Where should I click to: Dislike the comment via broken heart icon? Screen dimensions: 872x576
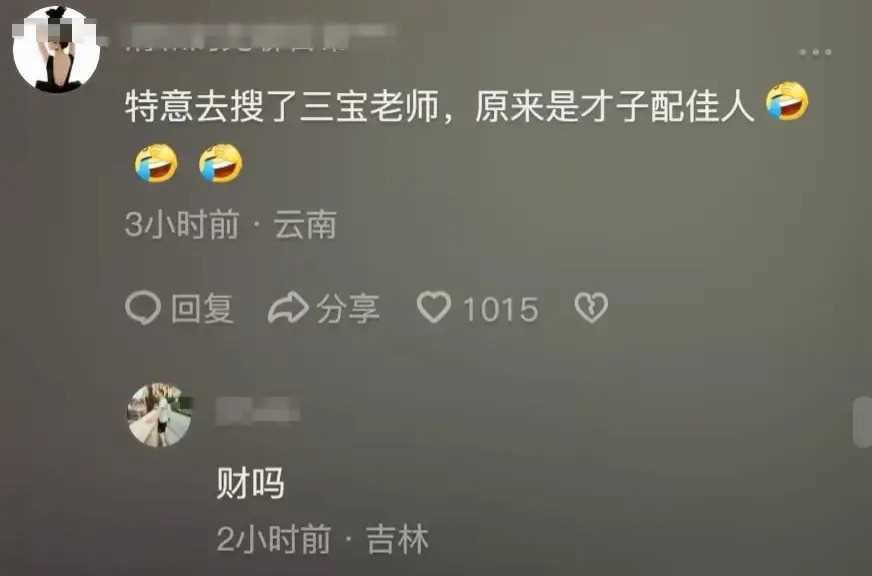pyautogui.click(x=591, y=307)
